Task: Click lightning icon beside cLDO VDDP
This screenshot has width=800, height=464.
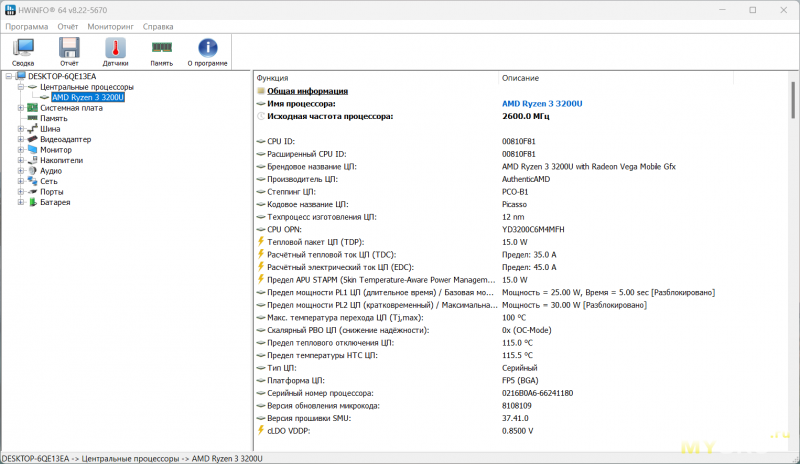Action: [x=261, y=430]
